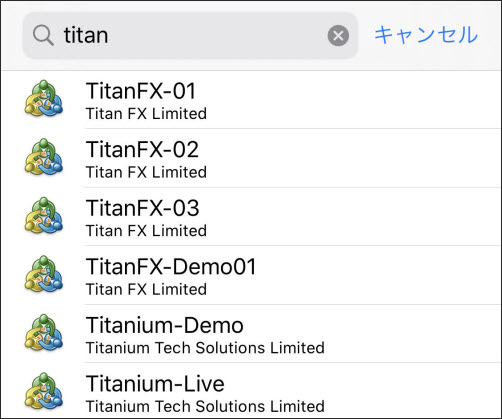502x419 pixels.
Task: Click the MetaTrader icon beside TitanFX-02
Action: [44, 157]
